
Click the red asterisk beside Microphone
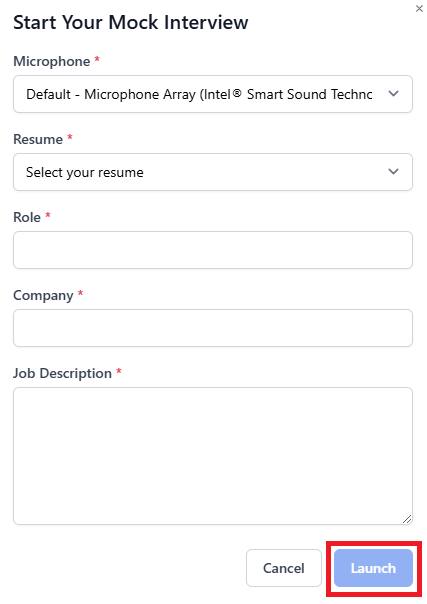click(x=97, y=59)
